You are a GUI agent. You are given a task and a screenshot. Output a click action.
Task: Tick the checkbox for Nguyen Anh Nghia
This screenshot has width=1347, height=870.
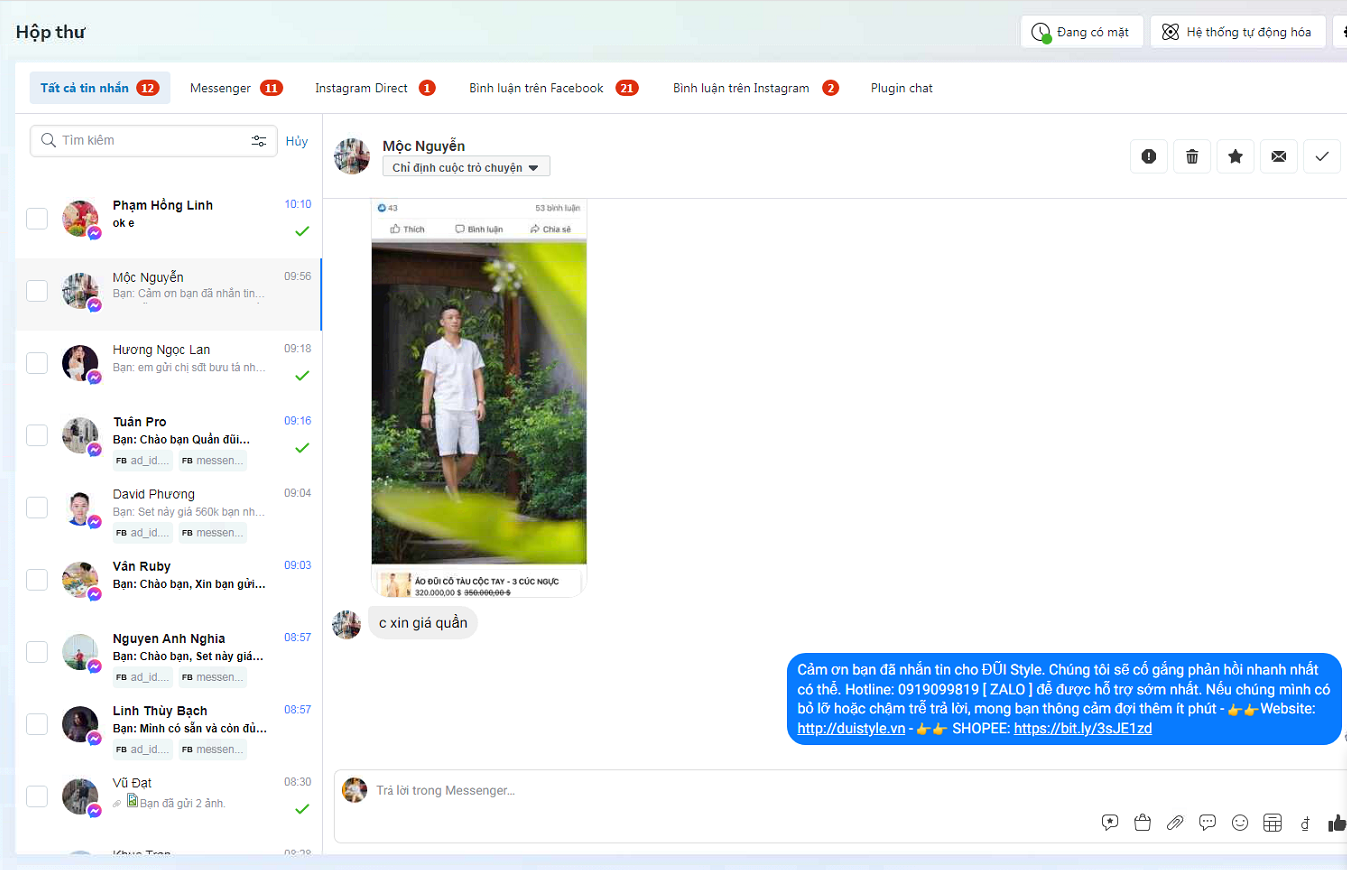(x=37, y=651)
